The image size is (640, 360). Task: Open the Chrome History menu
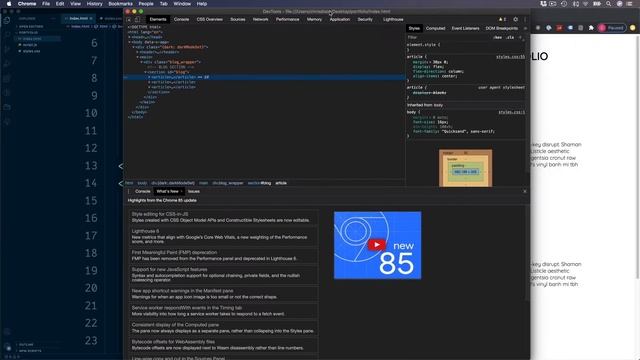point(94,4)
